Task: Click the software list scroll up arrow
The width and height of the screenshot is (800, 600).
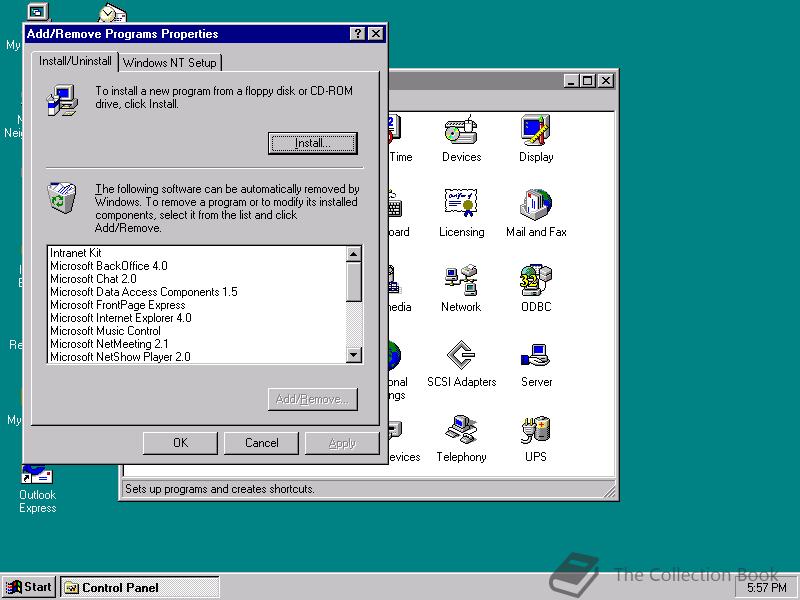Action: click(354, 254)
